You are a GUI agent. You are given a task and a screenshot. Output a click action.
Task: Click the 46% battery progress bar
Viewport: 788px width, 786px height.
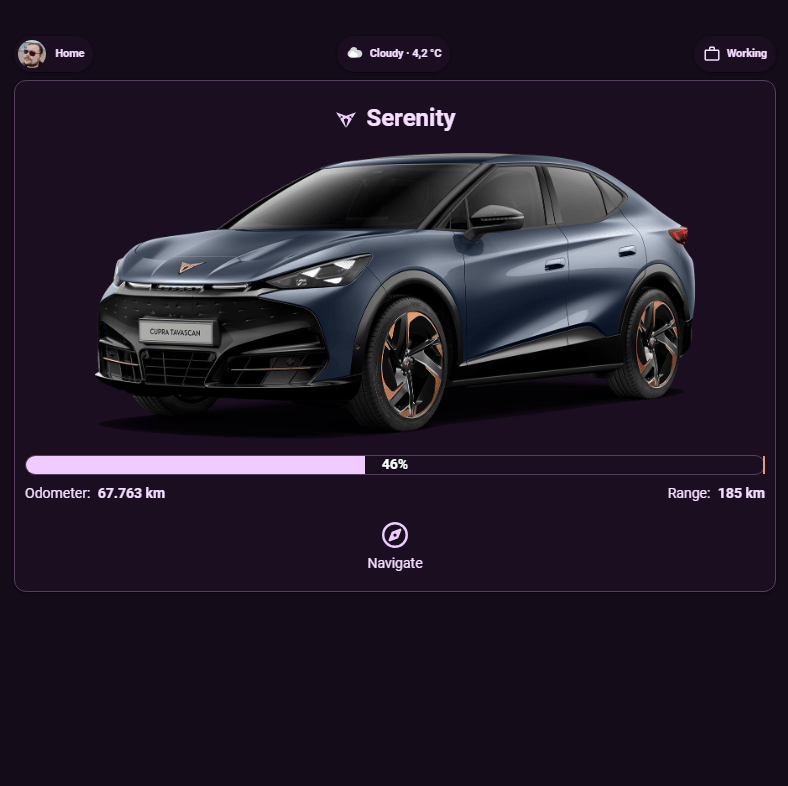(x=395, y=465)
